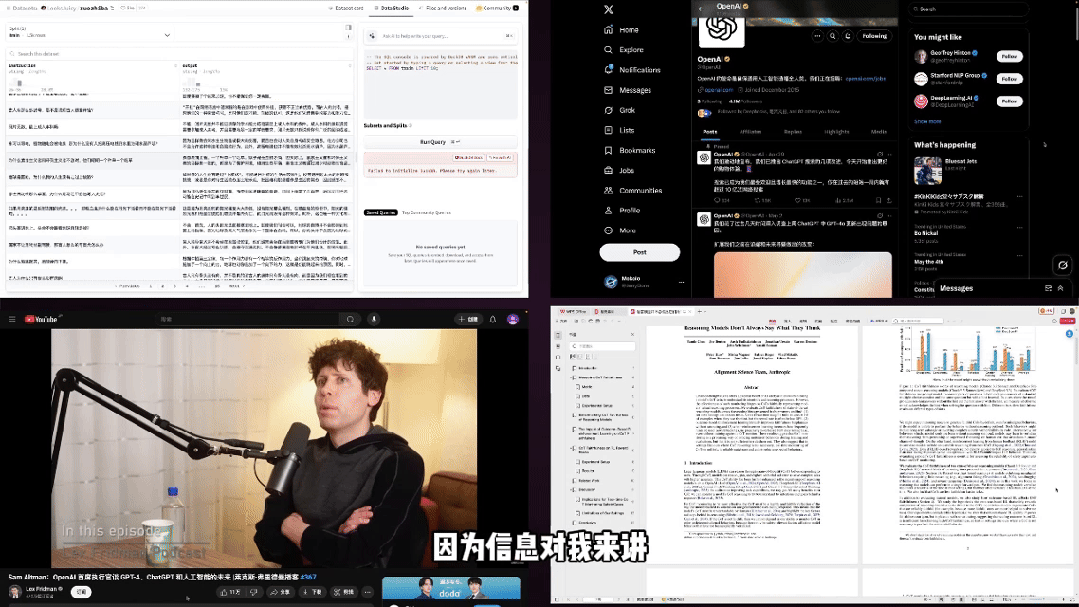Open Notifications in the X sidebar
Screen dimensions: 1079x607
pos(632,70)
